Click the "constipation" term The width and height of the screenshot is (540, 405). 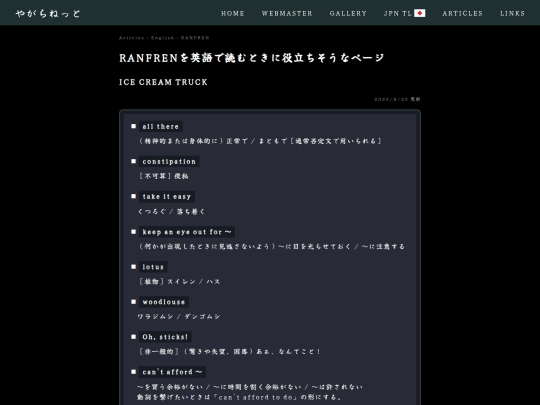pyautogui.click(x=169, y=162)
